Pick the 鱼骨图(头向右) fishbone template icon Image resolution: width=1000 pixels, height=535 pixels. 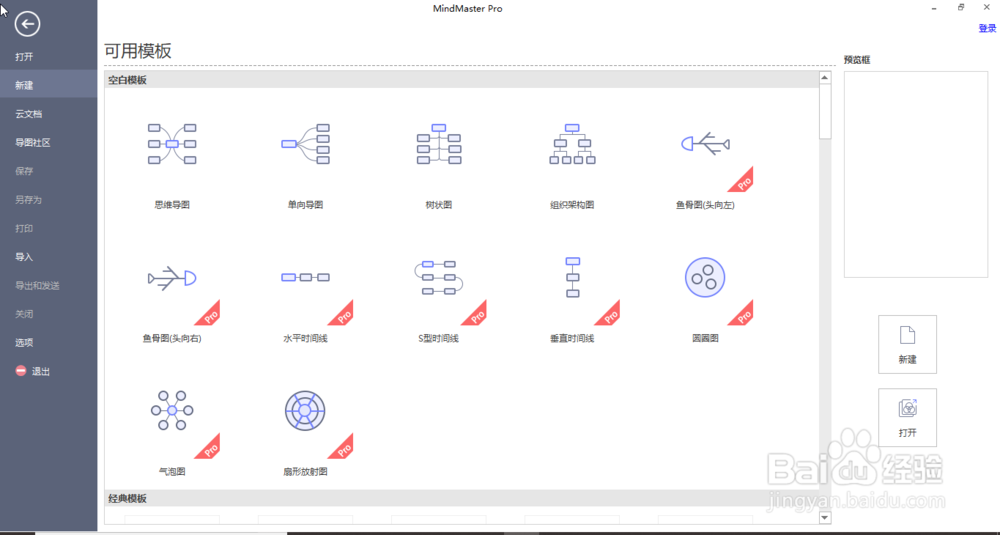point(172,277)
